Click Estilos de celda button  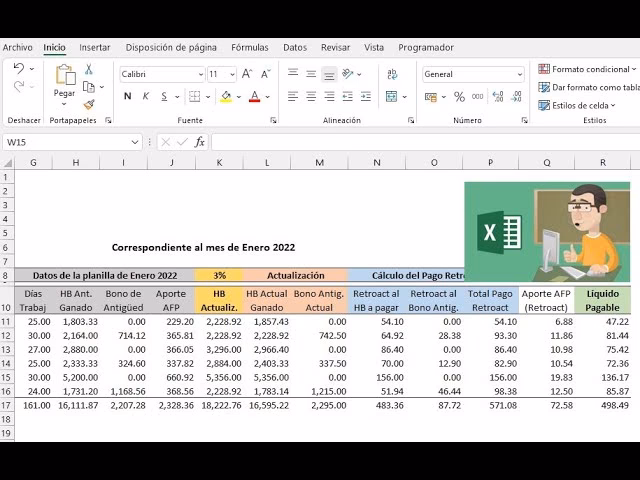[x=576, y=105]
